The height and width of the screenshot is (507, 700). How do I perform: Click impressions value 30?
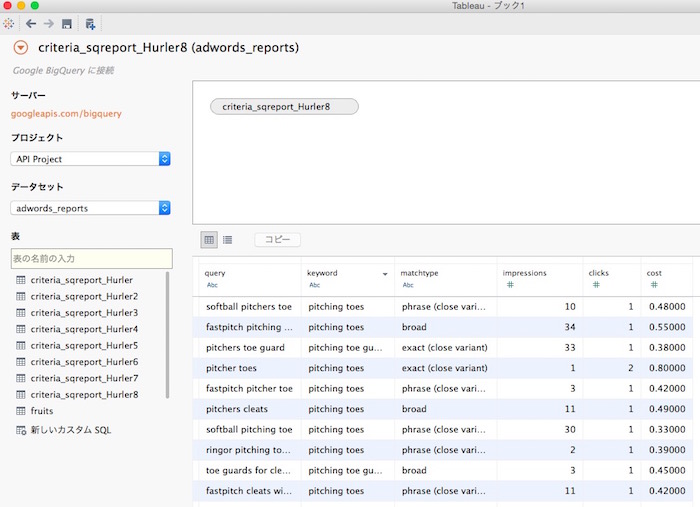click(570, 430)
